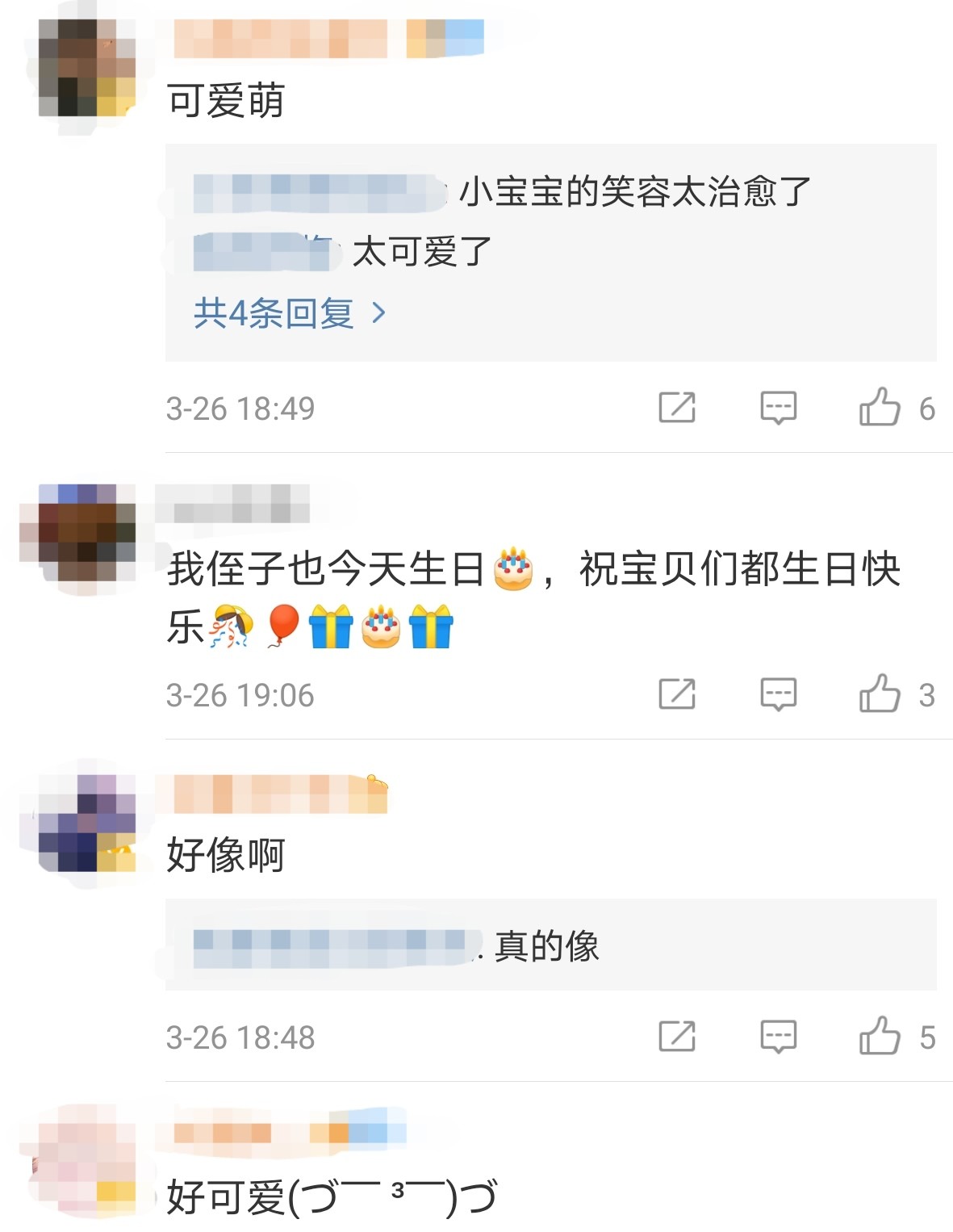
Task: Tap the 太可爱了 reply text
Action: tap(422, 252)
